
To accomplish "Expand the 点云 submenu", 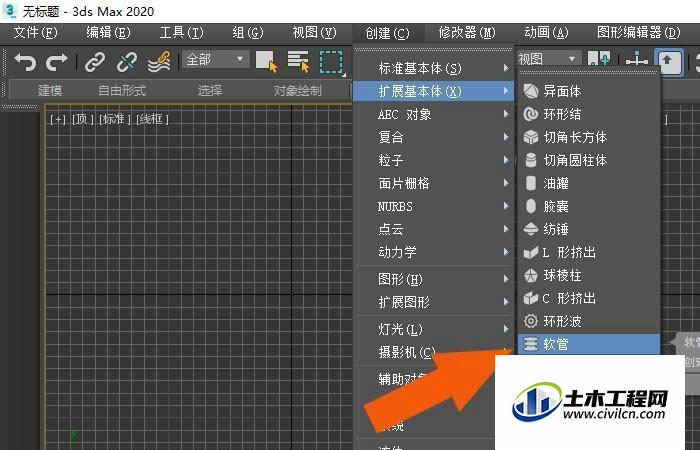I will point(433,229).
